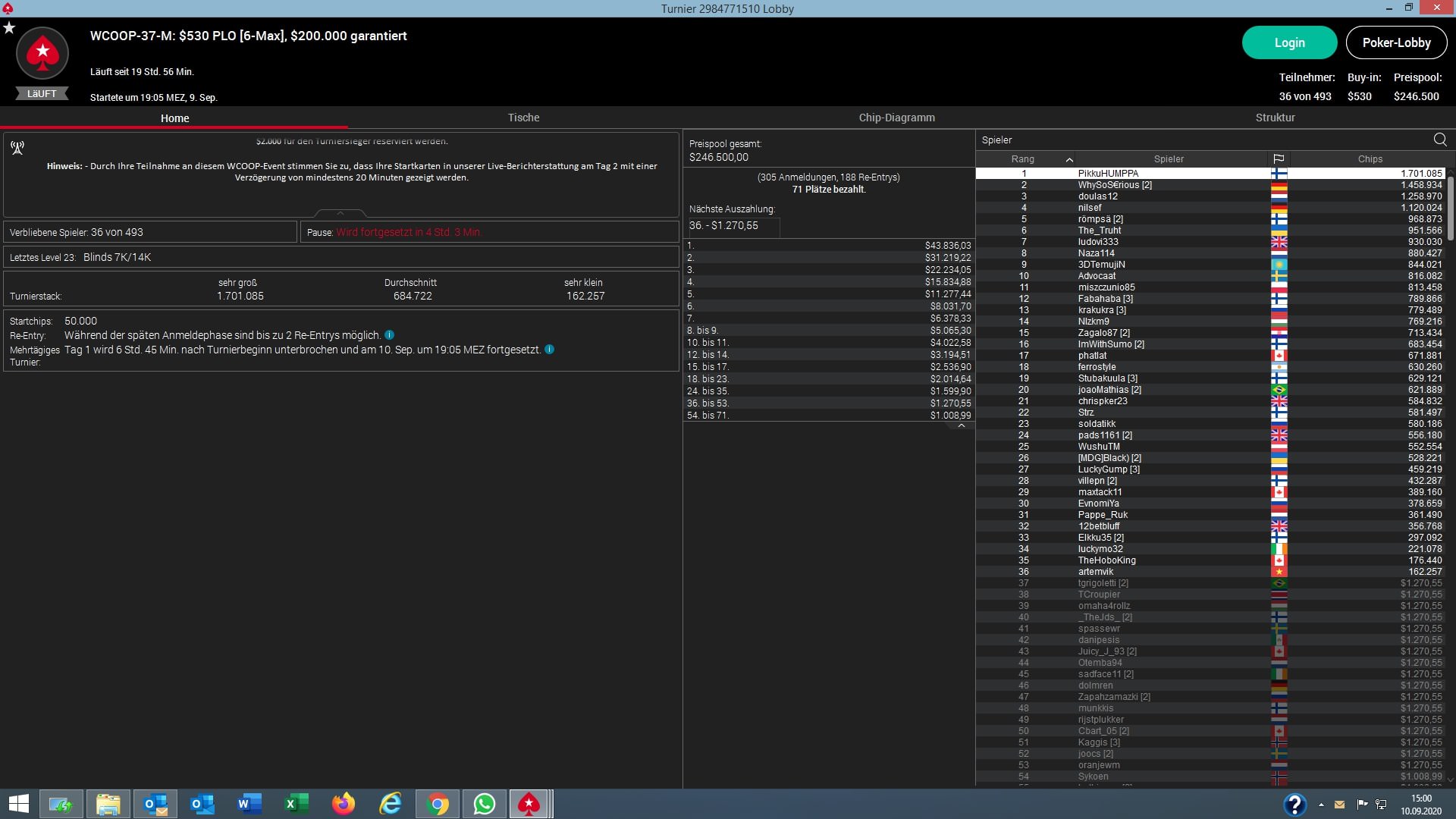
Task: Click the multi-day tournament info icon
Action: (x=550, y=350)
